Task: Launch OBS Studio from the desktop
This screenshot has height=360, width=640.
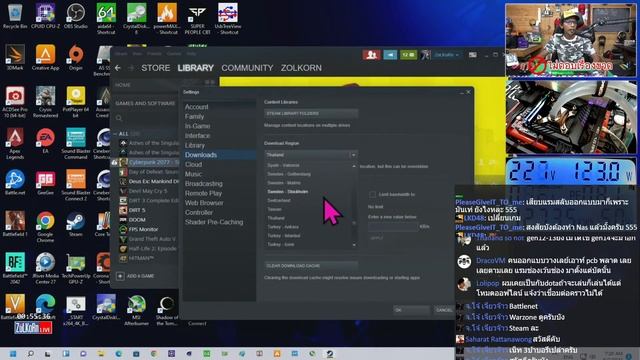Action: pyautogui.click(x=76, y=16)
